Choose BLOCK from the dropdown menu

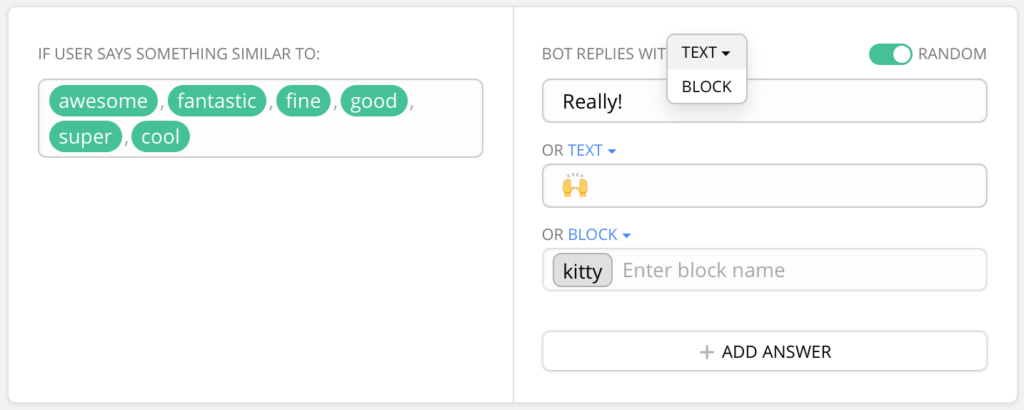pyautogui.click(x=706, y=87)
